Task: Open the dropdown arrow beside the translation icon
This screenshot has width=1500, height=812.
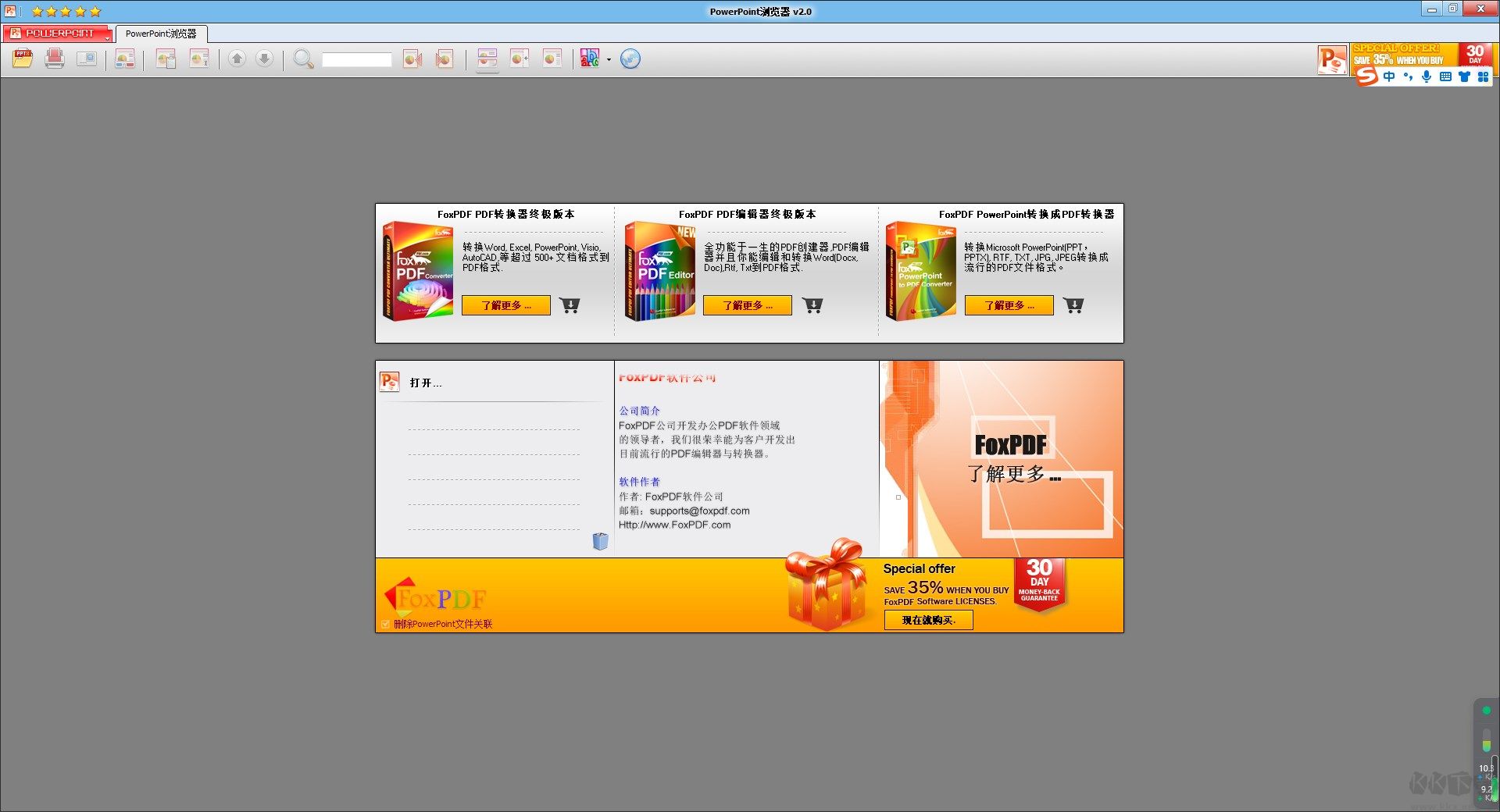Action: pyautogui.click(x=609, y=60)
